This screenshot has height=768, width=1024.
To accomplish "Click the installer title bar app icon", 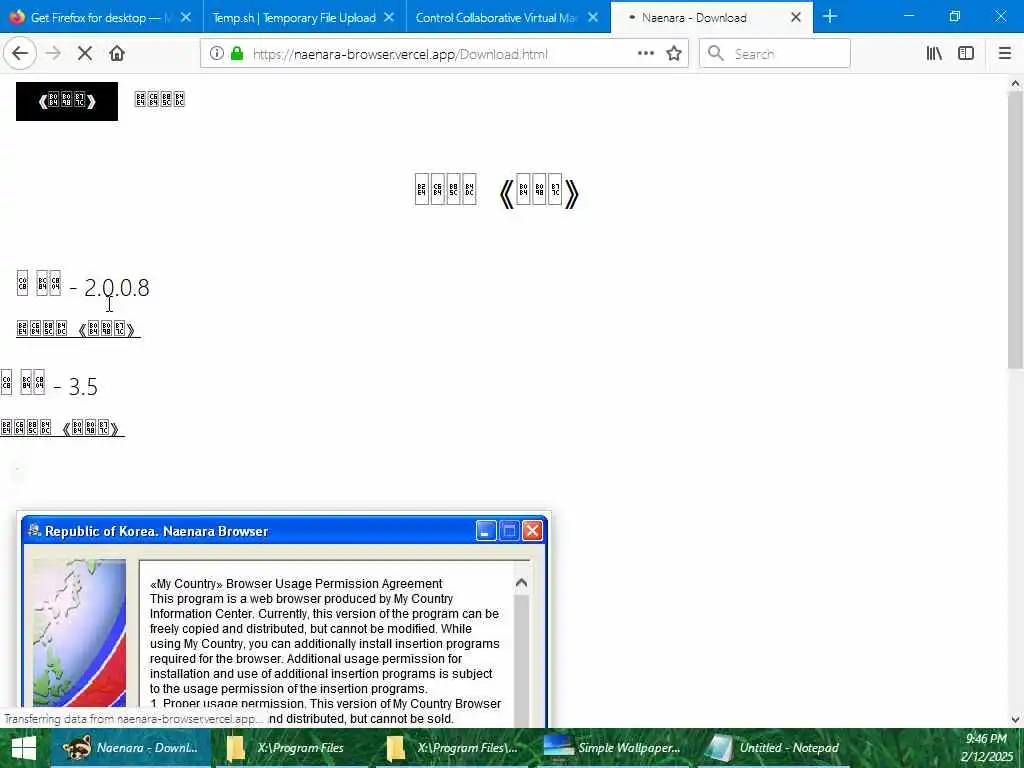I will (34, 530).
